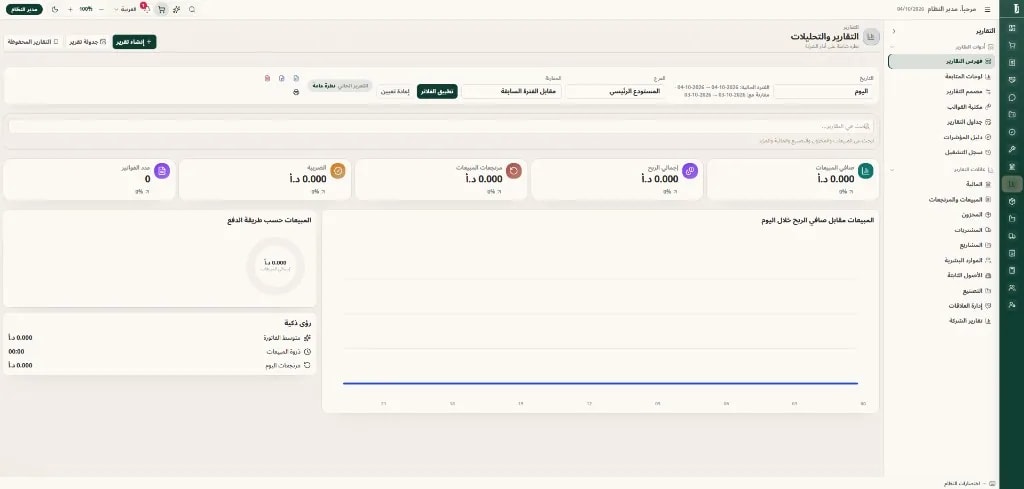Click highlighted reports chart icon in rail

tap(1012, 184)
